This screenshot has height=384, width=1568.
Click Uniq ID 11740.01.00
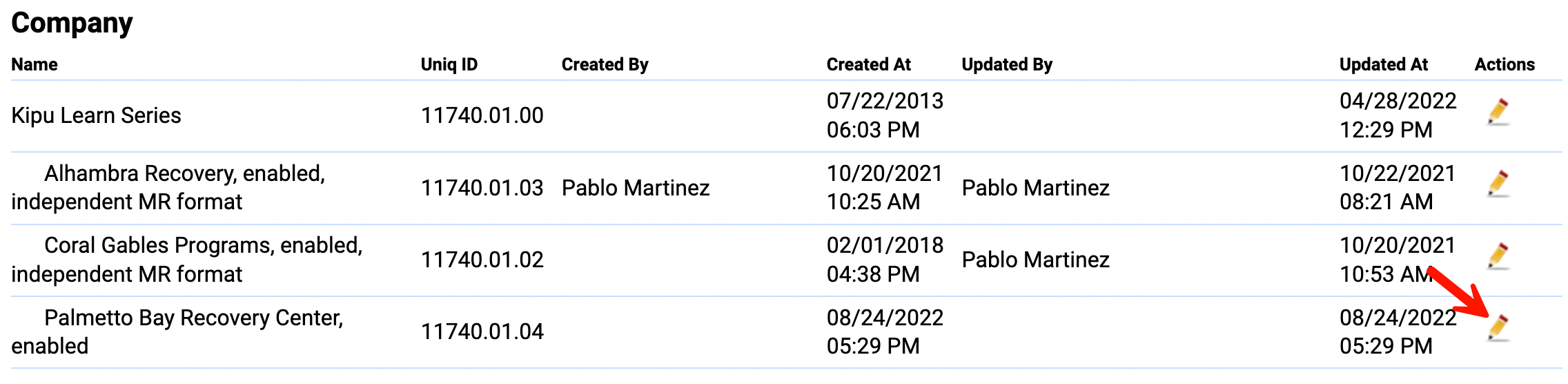pyautogui.click(x=482, y=115)
